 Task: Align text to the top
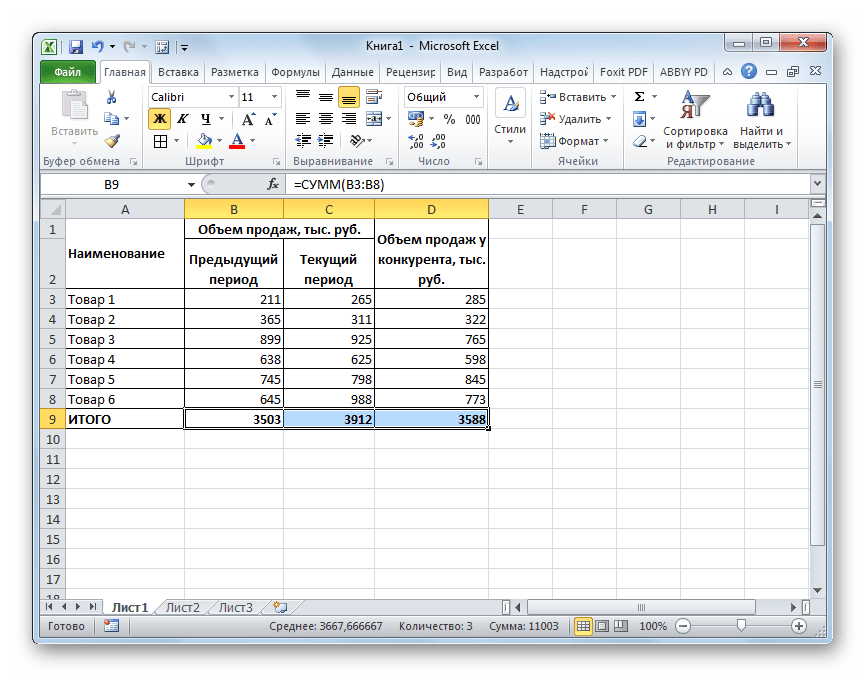point(303,97)
